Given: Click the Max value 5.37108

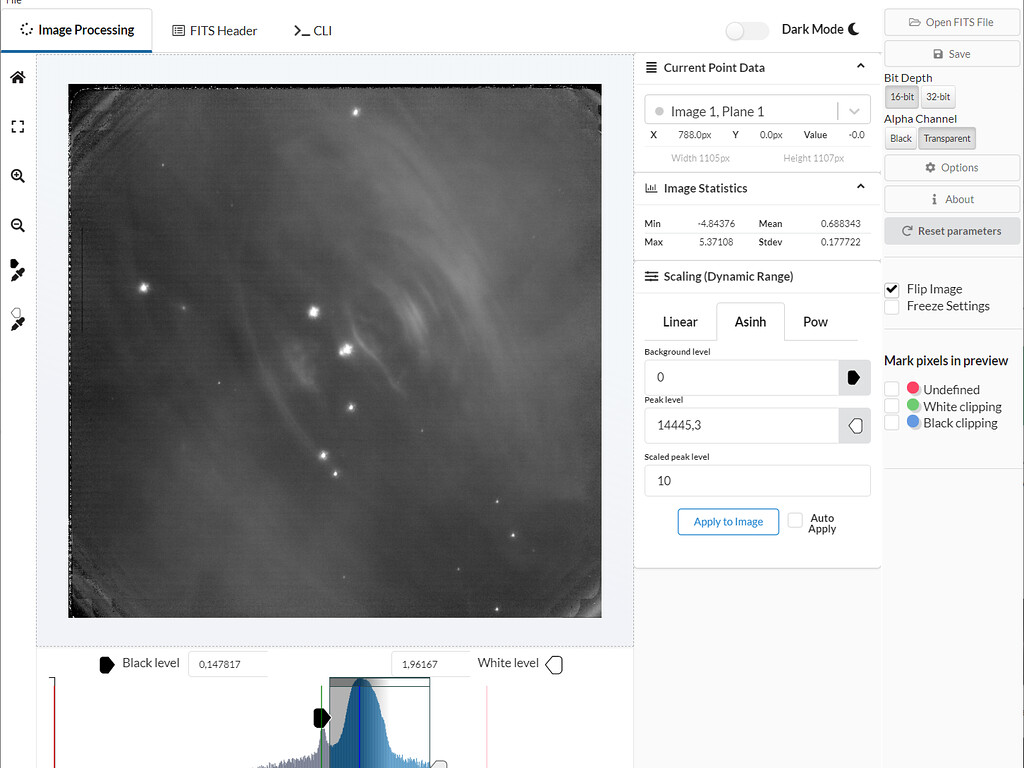Looking at the screenshot, I should (x=716, y=242).
